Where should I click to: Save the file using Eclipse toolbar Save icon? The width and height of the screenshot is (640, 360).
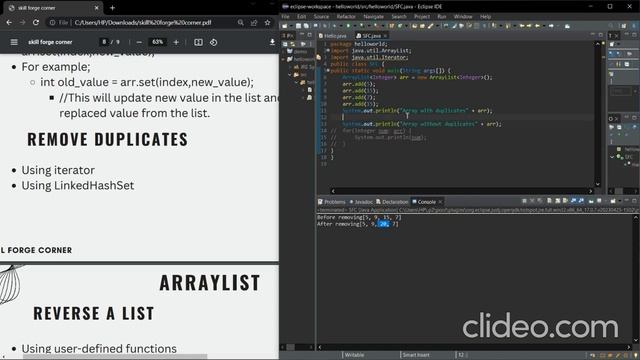click(x=298, y=26)
